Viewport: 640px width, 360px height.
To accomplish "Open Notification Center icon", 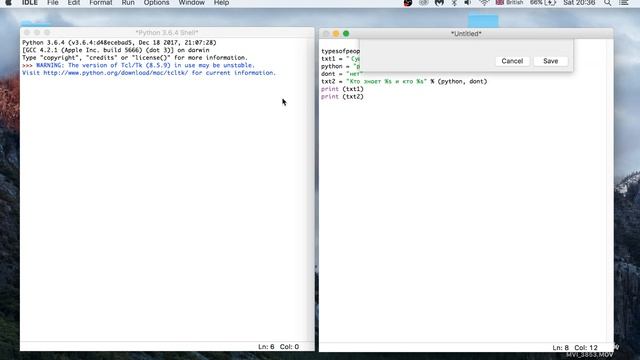I will 624,3.
